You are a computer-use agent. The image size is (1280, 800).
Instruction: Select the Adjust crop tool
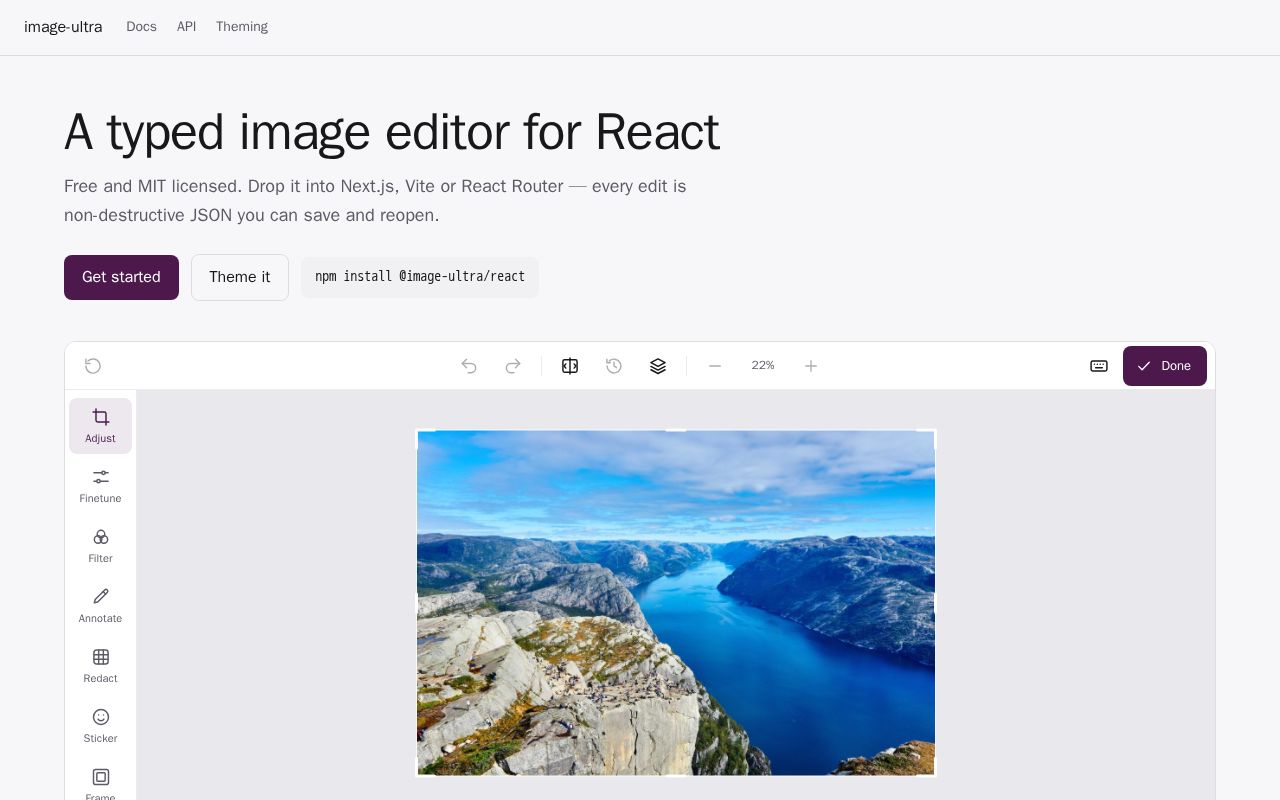pyautogui.click(x=100, y=426)
